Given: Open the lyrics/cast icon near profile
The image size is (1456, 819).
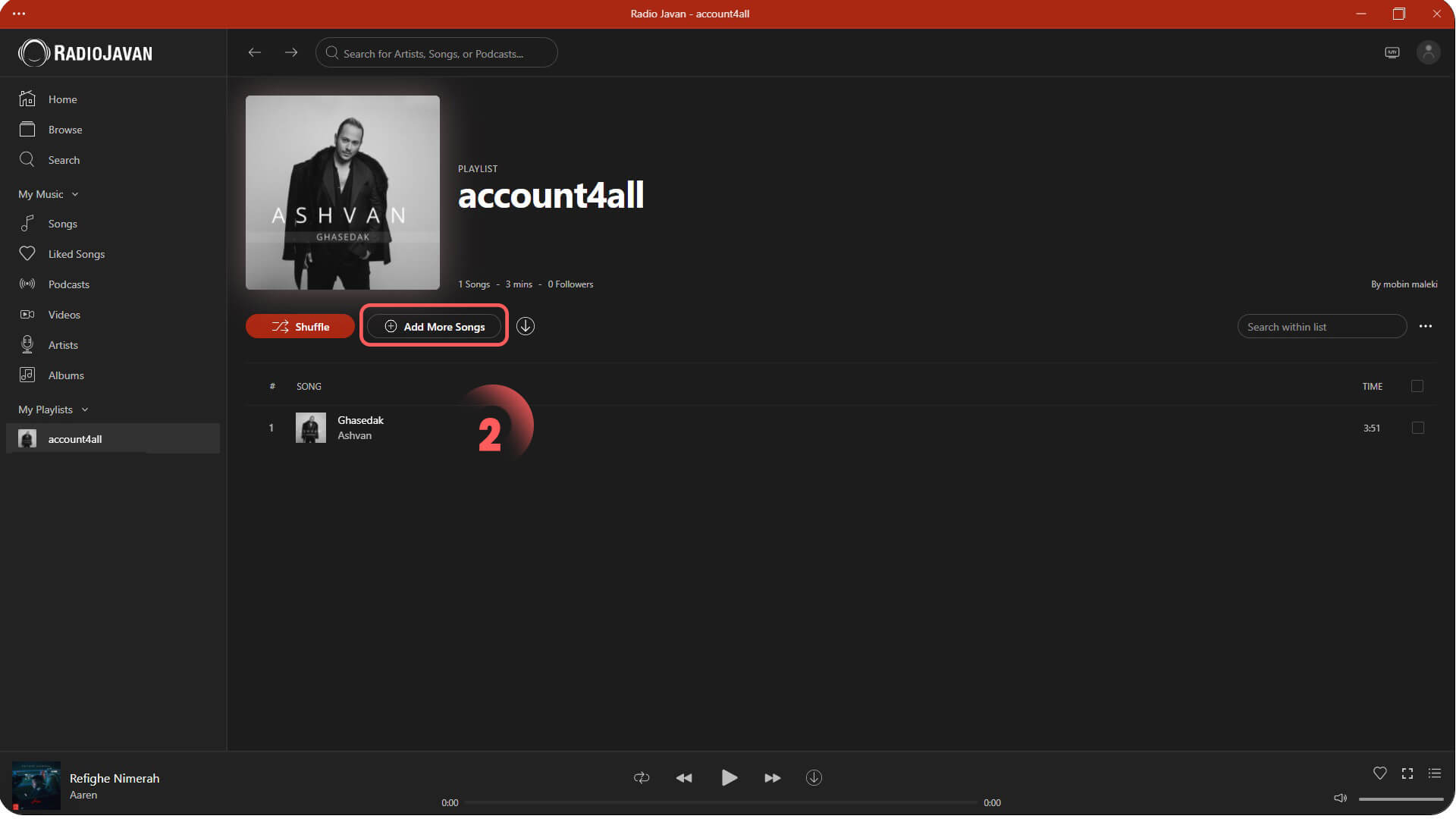Looking at the screenshot, I should point(1392,52).
